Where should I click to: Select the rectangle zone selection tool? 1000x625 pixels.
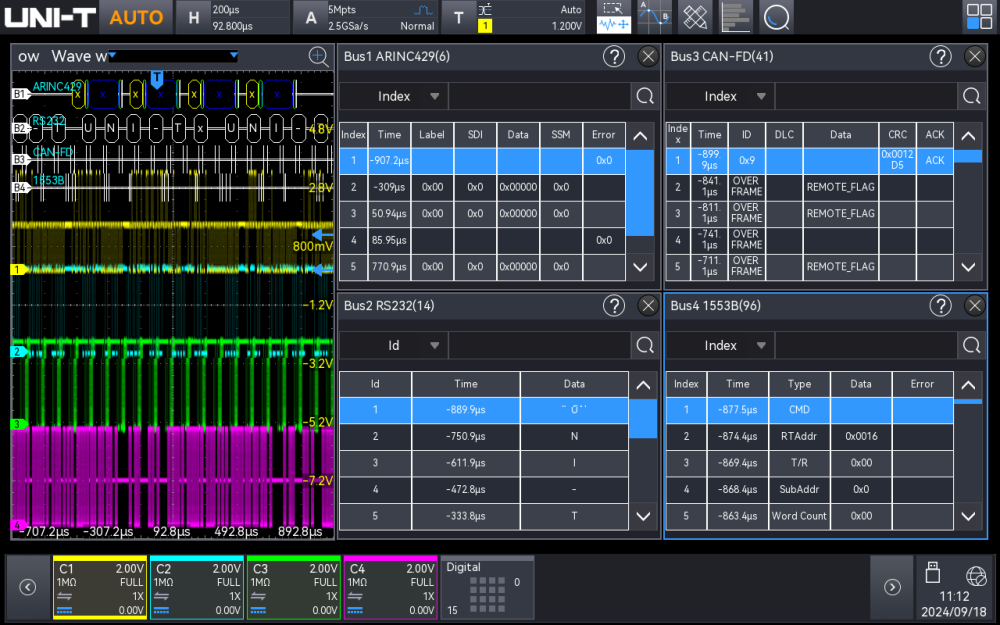610,9
